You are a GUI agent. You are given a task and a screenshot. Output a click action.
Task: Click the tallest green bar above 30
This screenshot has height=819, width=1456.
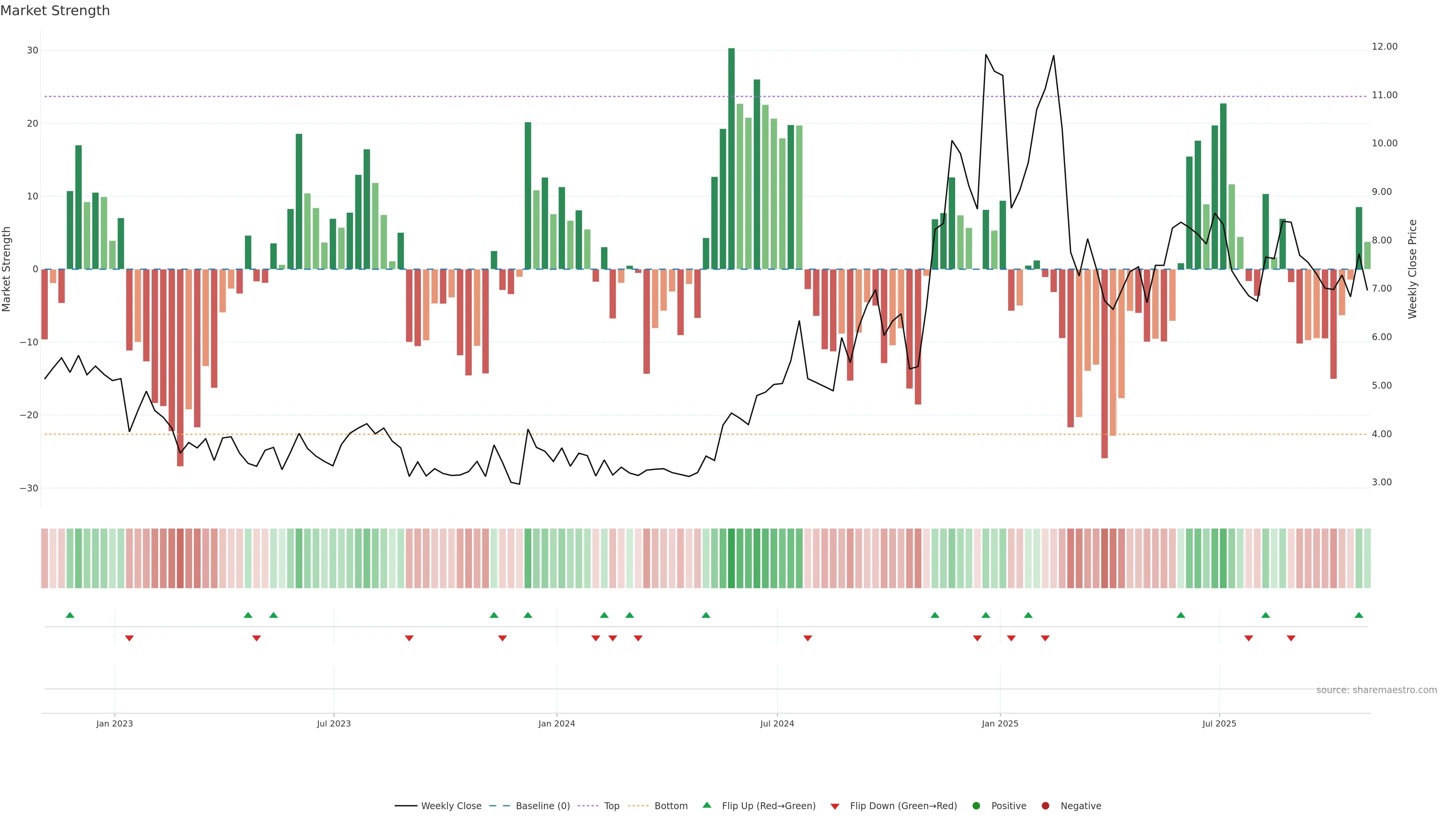pos(731,158)
